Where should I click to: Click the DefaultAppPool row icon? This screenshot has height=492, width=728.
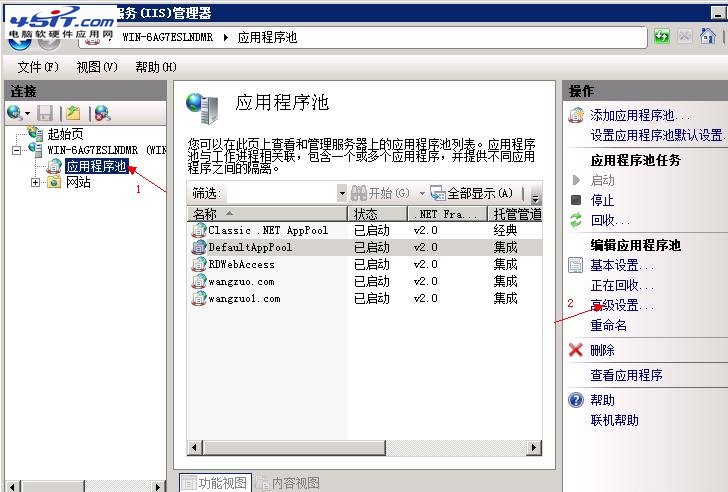(x=199, y=247)
